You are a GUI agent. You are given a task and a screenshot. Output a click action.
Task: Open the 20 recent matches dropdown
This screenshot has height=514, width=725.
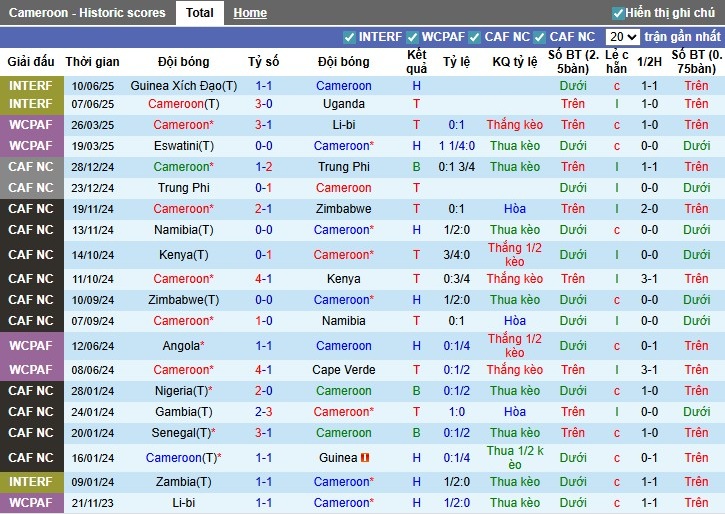[622, 37]
